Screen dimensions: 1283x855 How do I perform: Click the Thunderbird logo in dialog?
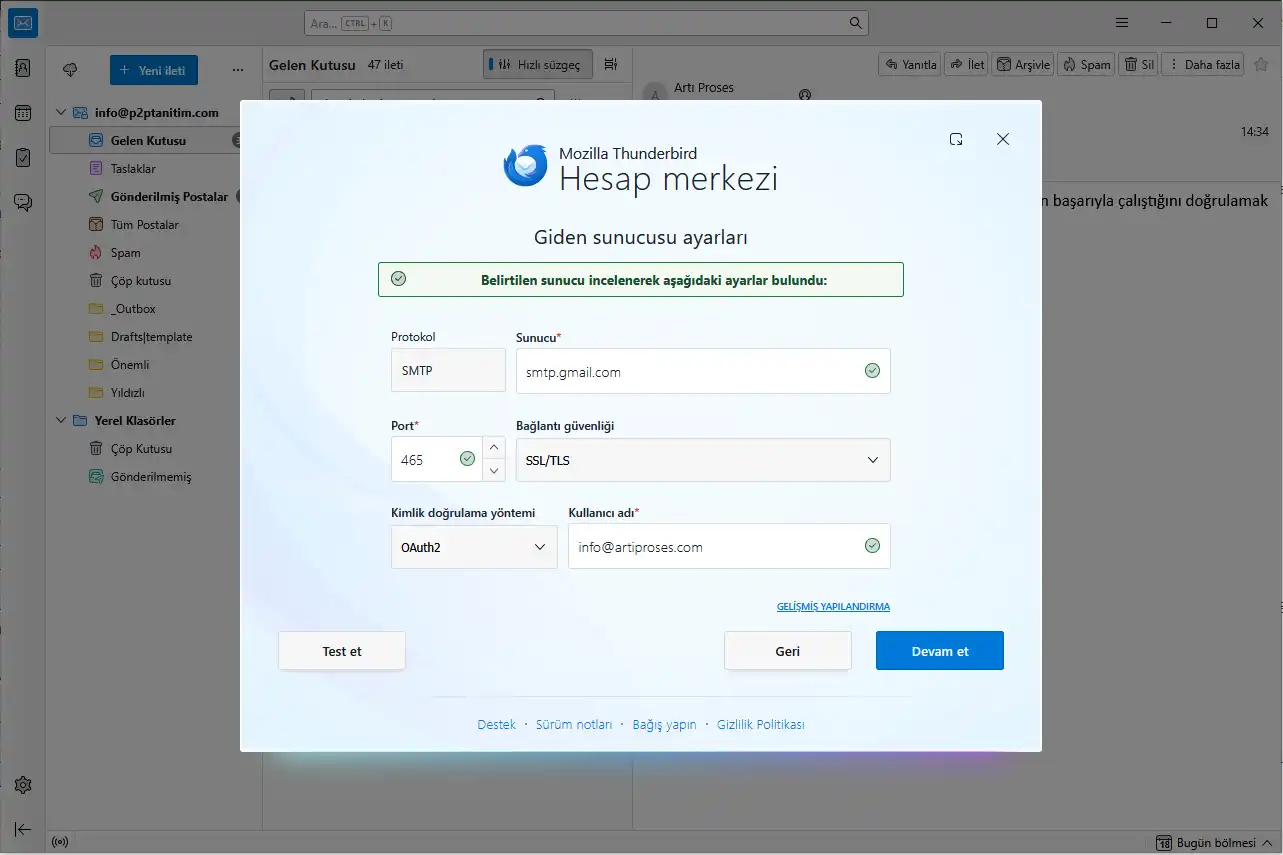coord(526,165)
